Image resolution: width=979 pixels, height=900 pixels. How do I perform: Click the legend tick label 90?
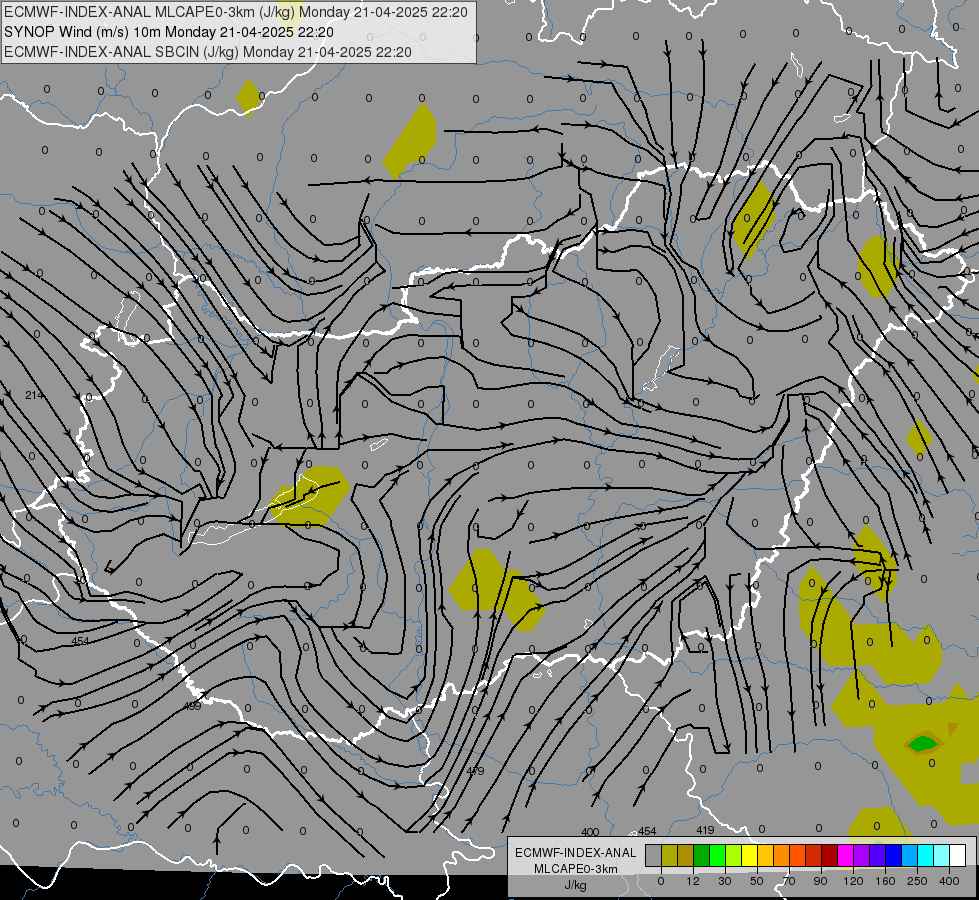[820, 881]
